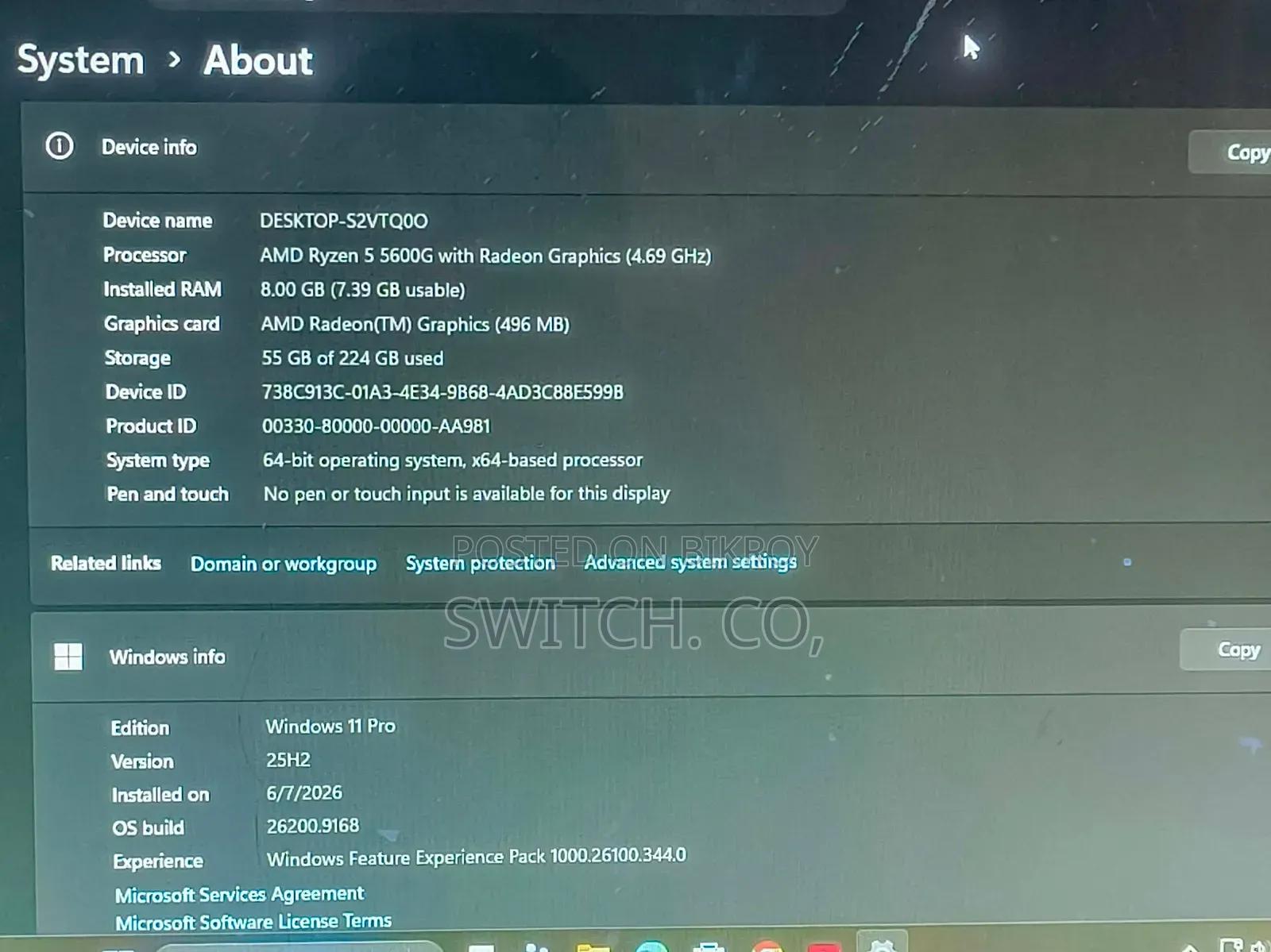Click the Experience label
1271x952 pixels.
[158, 861]
